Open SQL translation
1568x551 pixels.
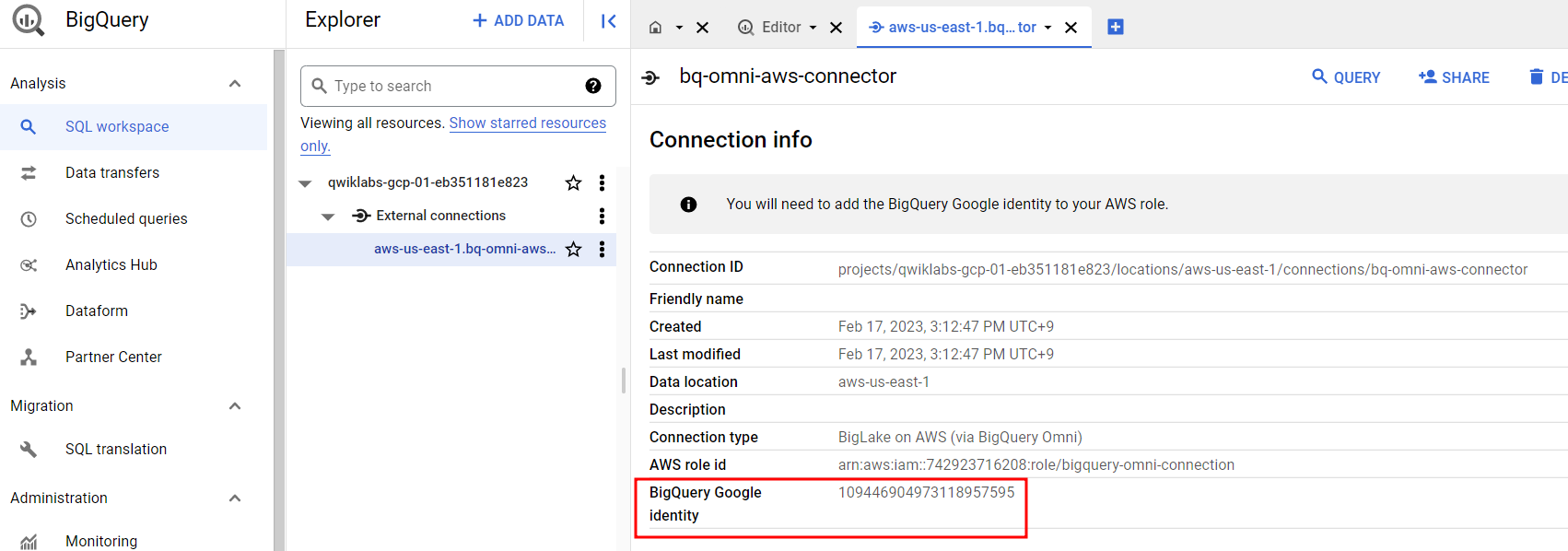(116, 450)
